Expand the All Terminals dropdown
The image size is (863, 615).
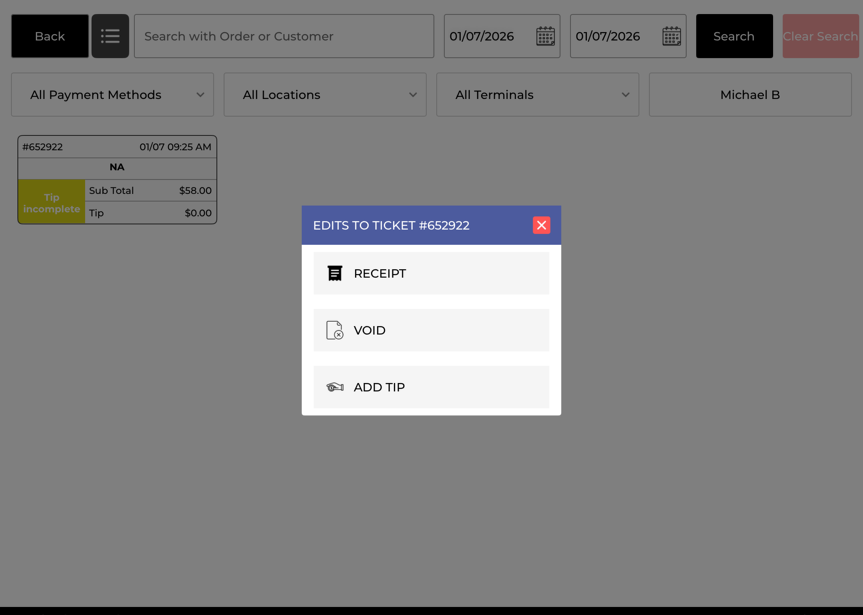537,95
